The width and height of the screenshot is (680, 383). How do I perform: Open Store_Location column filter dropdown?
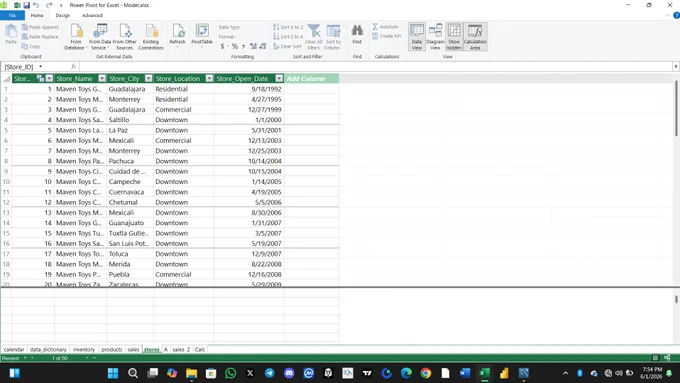pyautogui.click(x=209, y=79)
